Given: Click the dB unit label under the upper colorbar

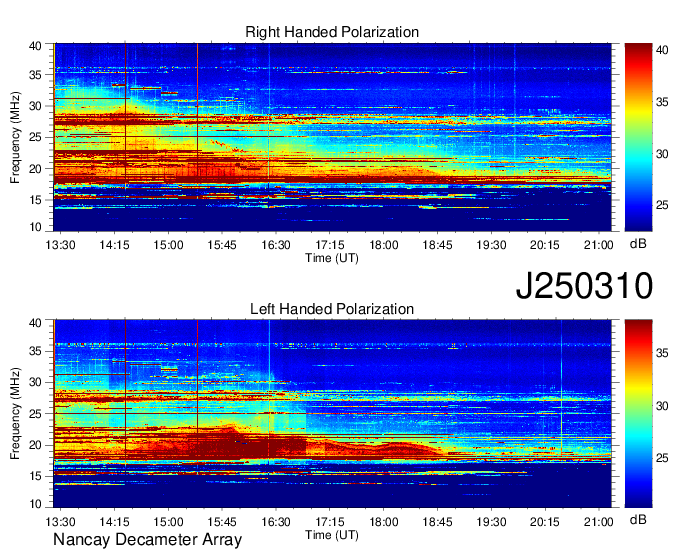Looking at the screenshot, I should (638, 244).
